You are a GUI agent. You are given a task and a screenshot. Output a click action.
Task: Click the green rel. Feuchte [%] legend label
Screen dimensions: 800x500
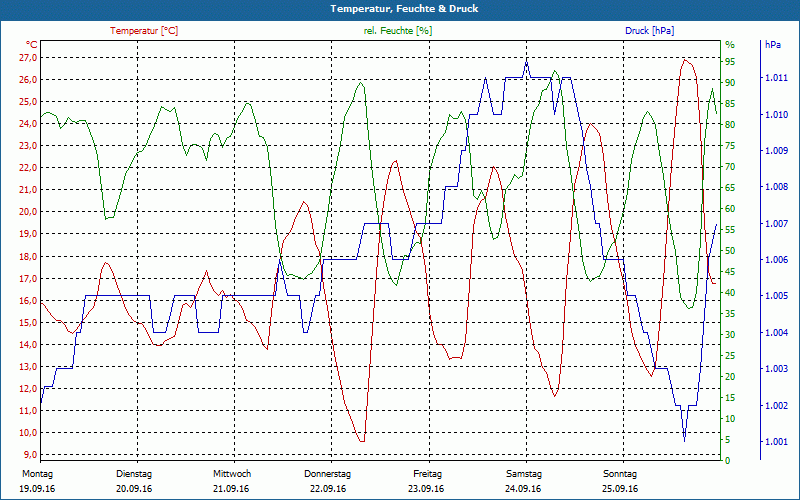tap(398, 31)
